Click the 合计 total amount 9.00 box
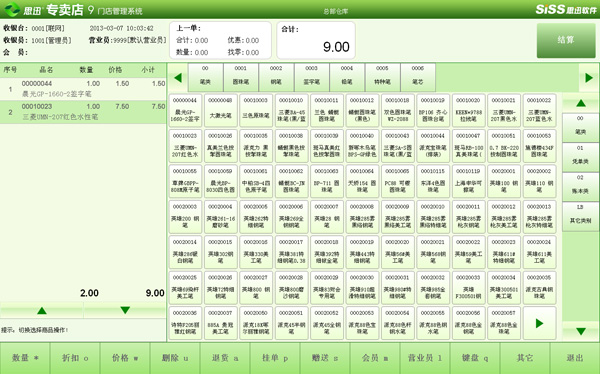 coord(316,40)
